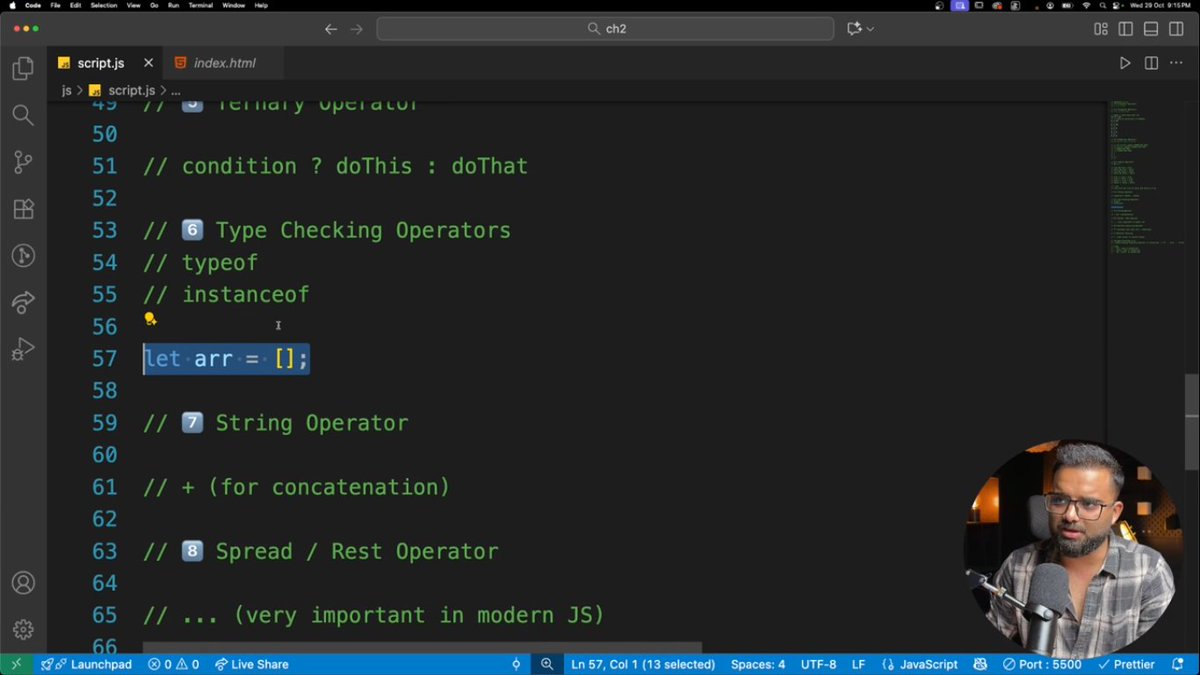The width and height of the screenshot is (1200, 675).
Task: Click the horizontal scrollbar under the code
Action: click(x=422, y=648)
